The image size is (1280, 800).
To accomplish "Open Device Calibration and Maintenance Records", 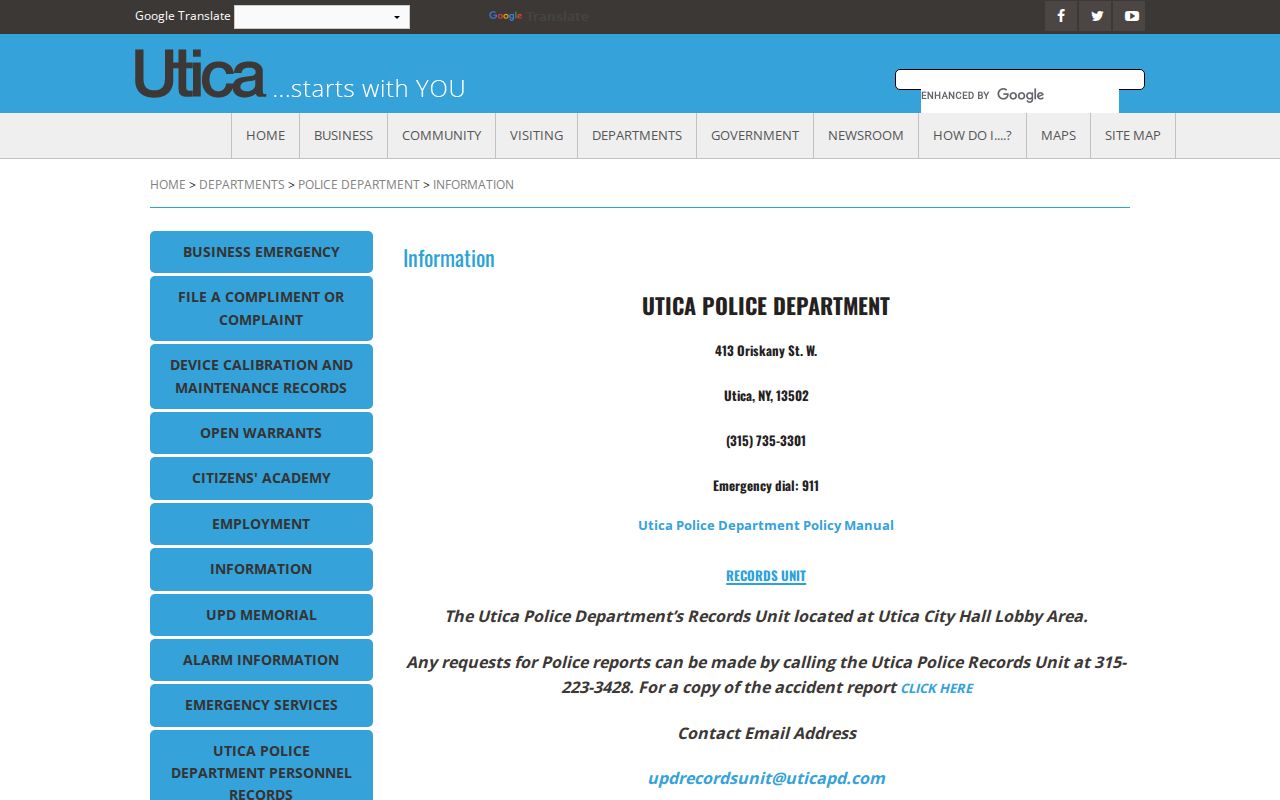I will pyautogui.click(x=261, y=376).
